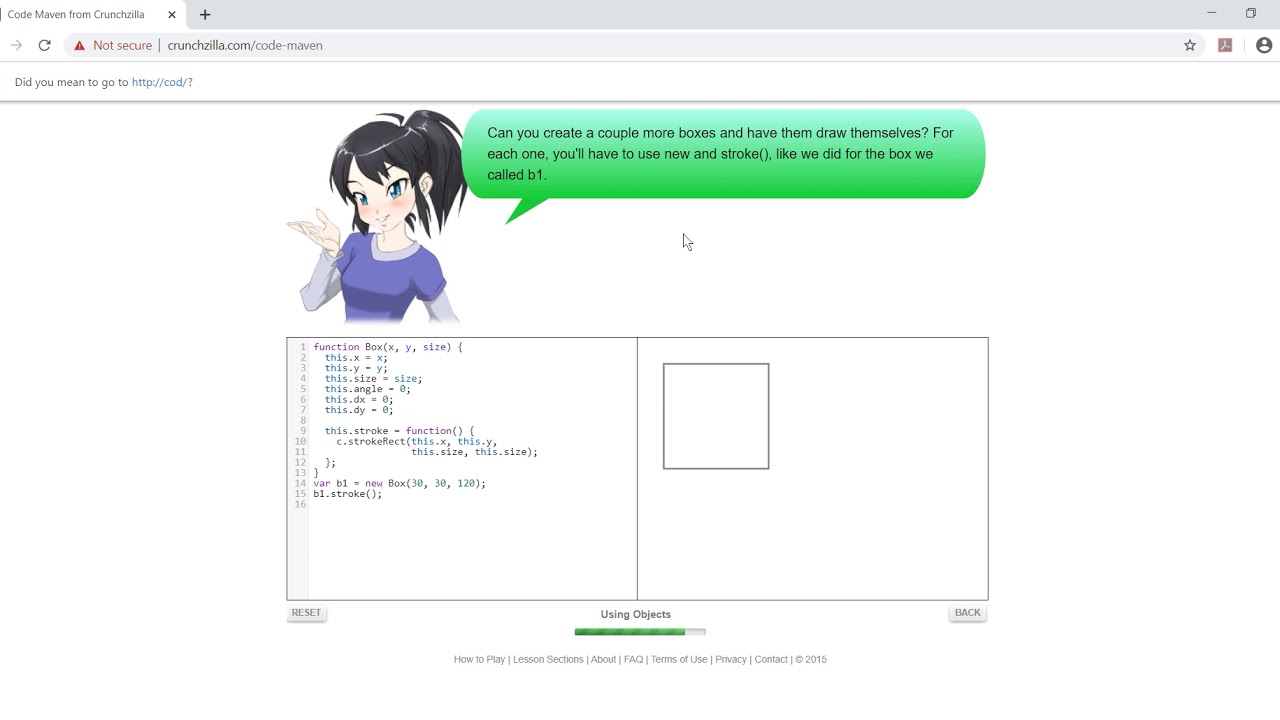Click the green speech bubble instructions
The width and height of the screenshot is (1280, 720).
tap(724, 154)
